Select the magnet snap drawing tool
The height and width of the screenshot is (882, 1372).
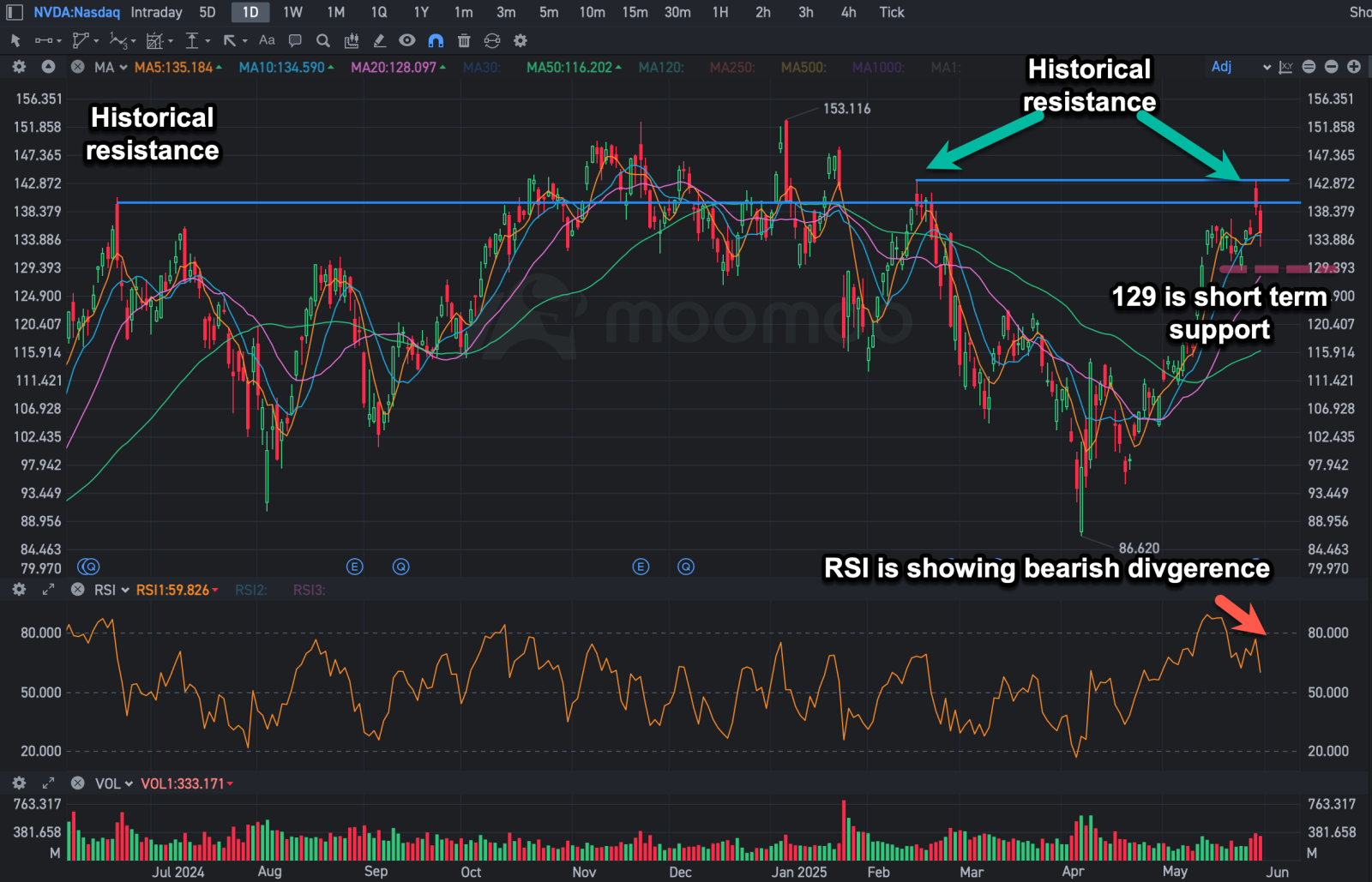436,40
